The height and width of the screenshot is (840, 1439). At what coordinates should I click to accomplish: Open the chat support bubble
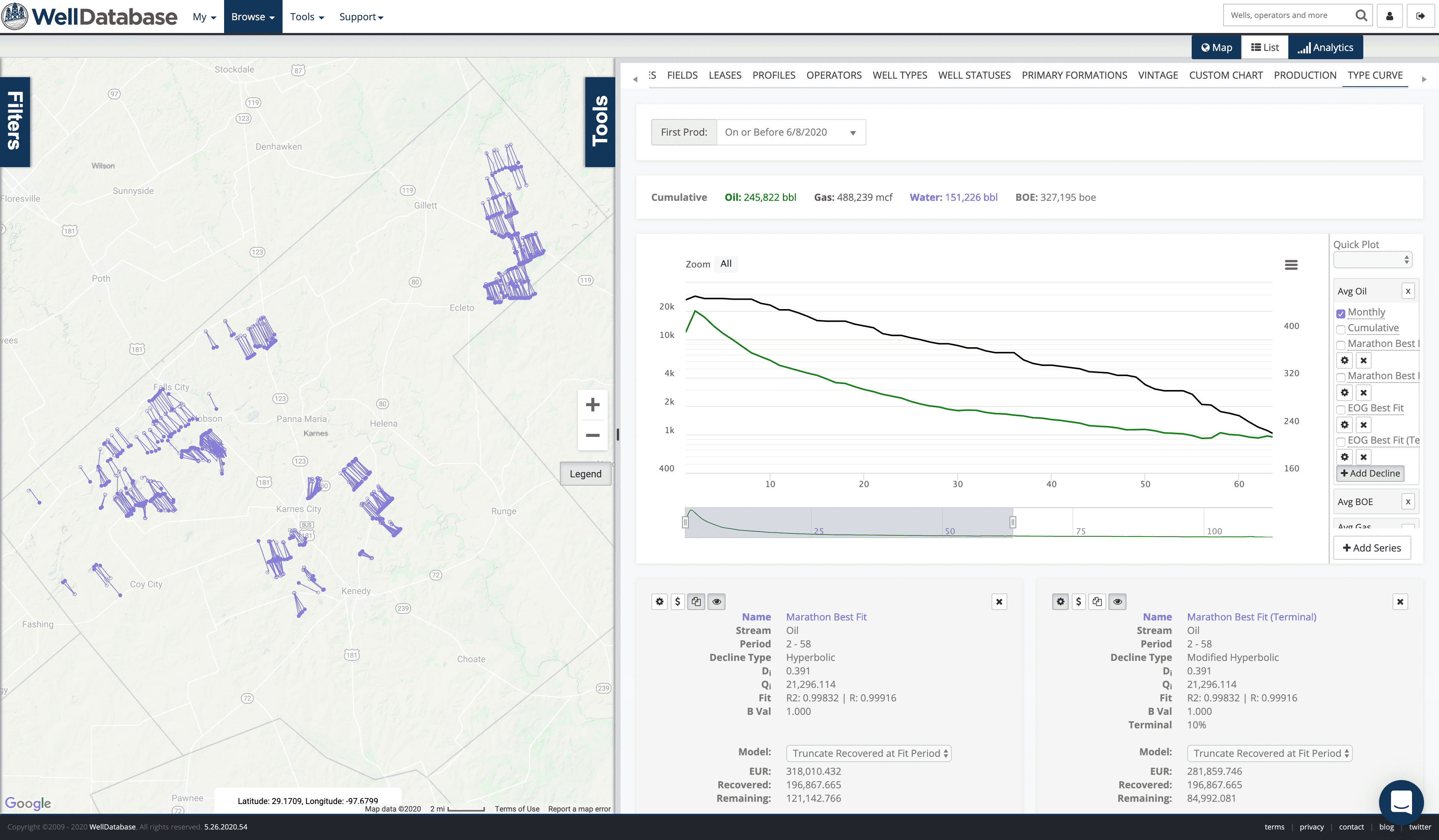[x=1401, y=802]
